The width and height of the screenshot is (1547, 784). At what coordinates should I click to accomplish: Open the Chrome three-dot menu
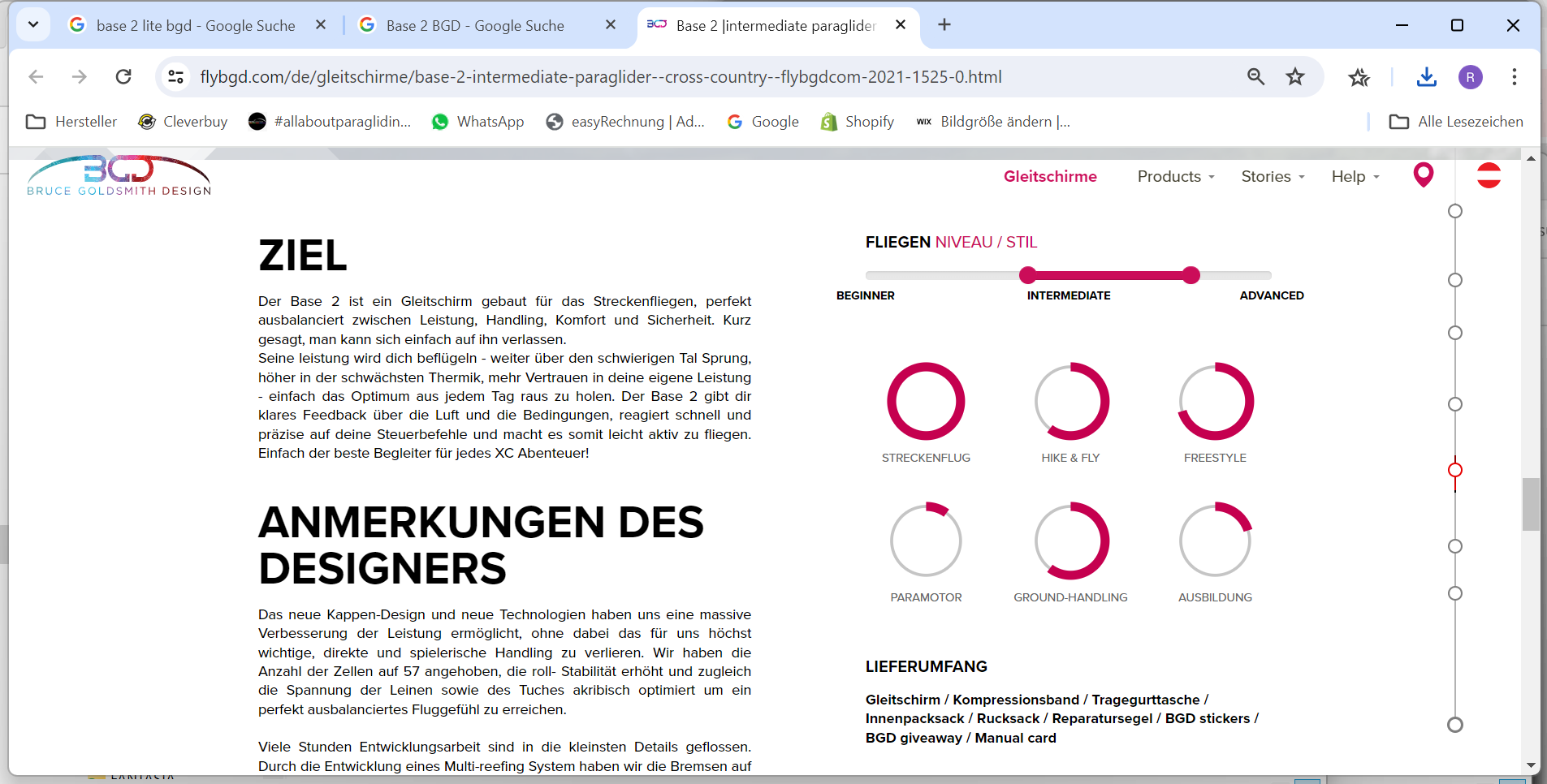(1514, 77)
